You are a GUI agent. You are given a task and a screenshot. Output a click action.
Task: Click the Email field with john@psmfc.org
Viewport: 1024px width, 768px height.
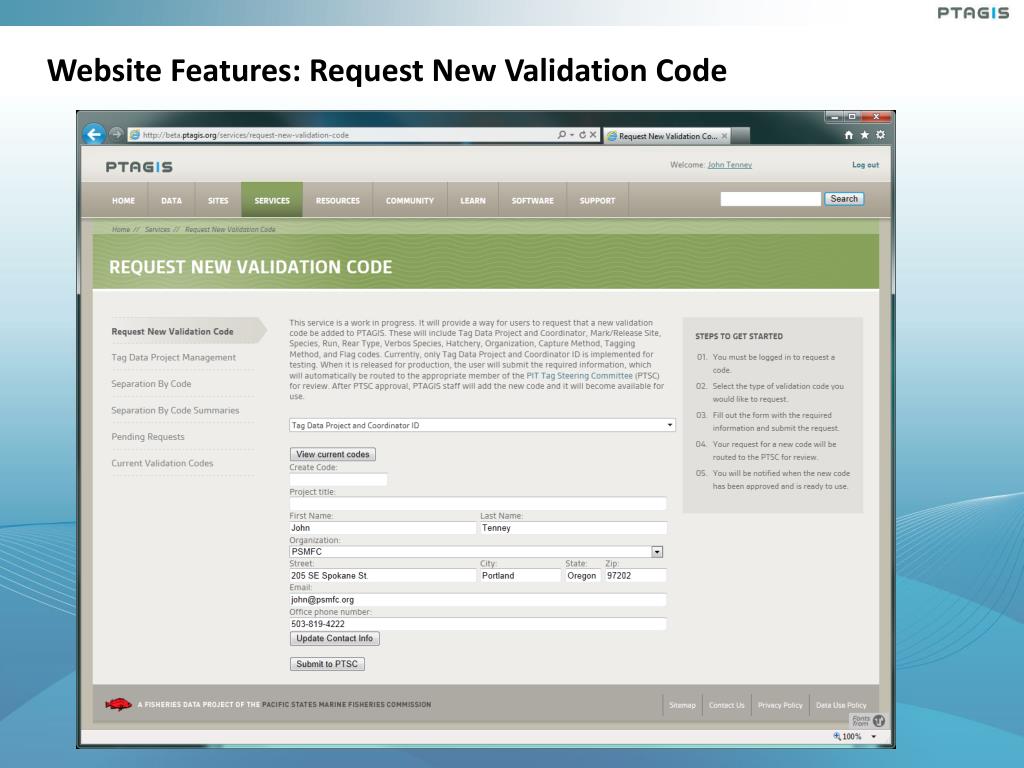click(478, 600)
